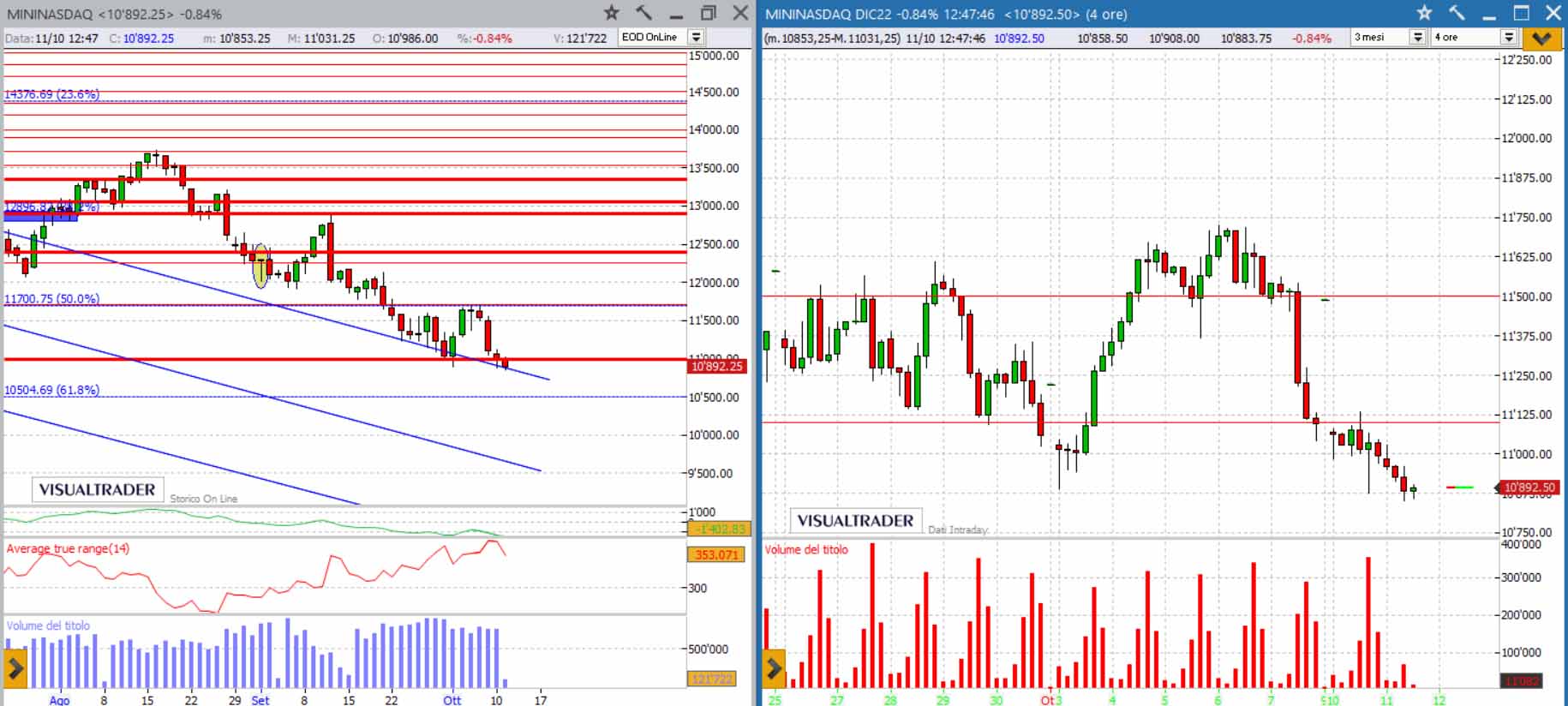Click the red 11'082 volume badge in DIC22
Image resolution: width=1568 pixels, height=706 pixels.
tap(1522, 681)
